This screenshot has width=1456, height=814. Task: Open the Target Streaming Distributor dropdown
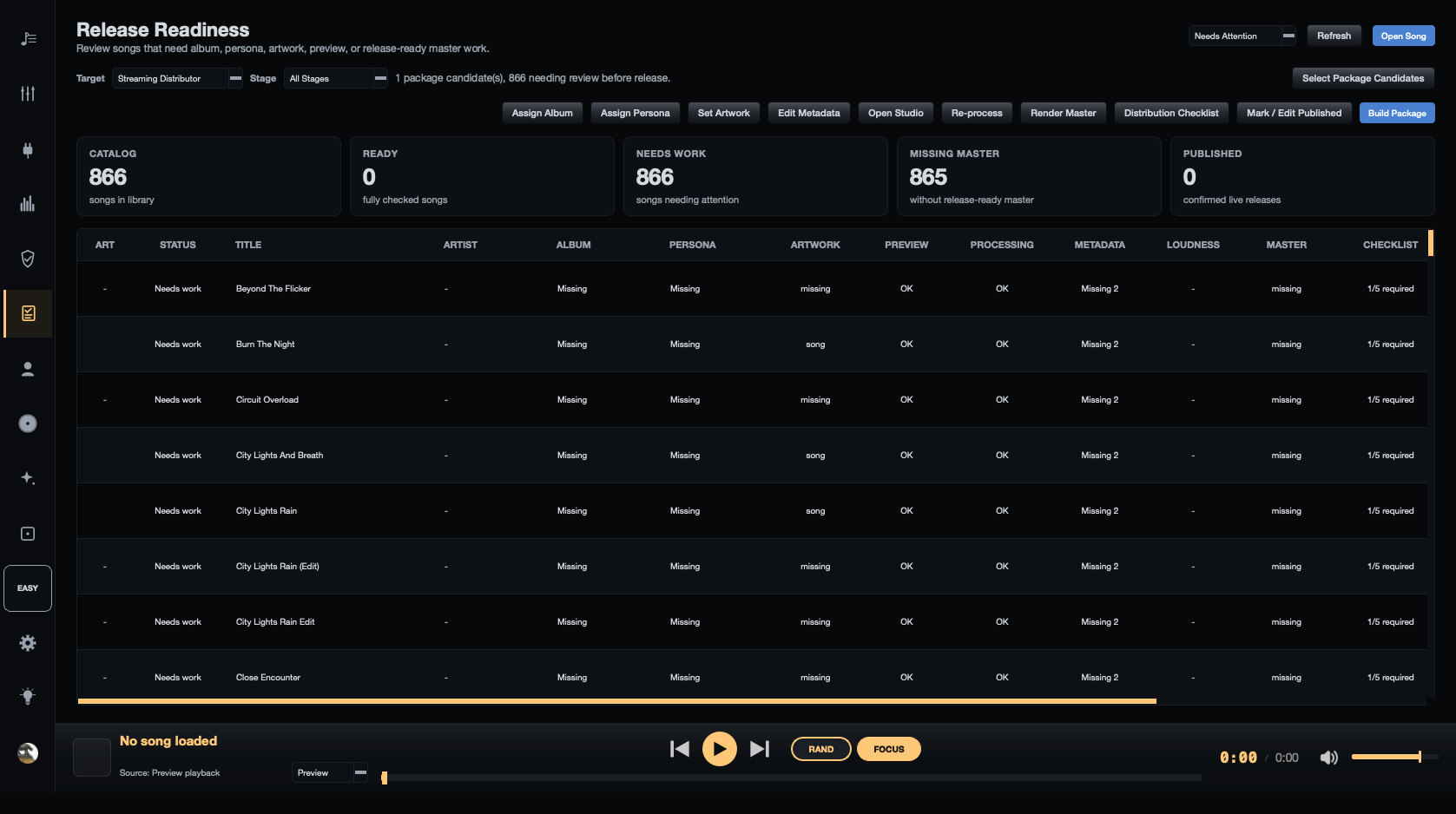tap(177, 78)
